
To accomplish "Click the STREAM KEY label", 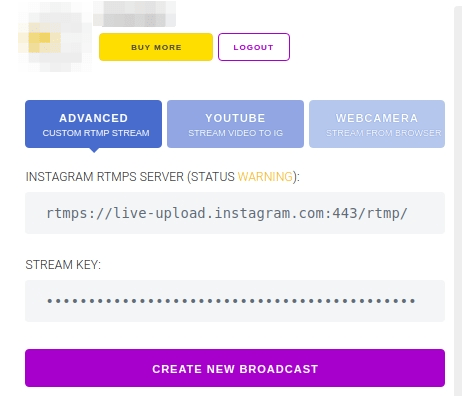I will pos(63,265).
